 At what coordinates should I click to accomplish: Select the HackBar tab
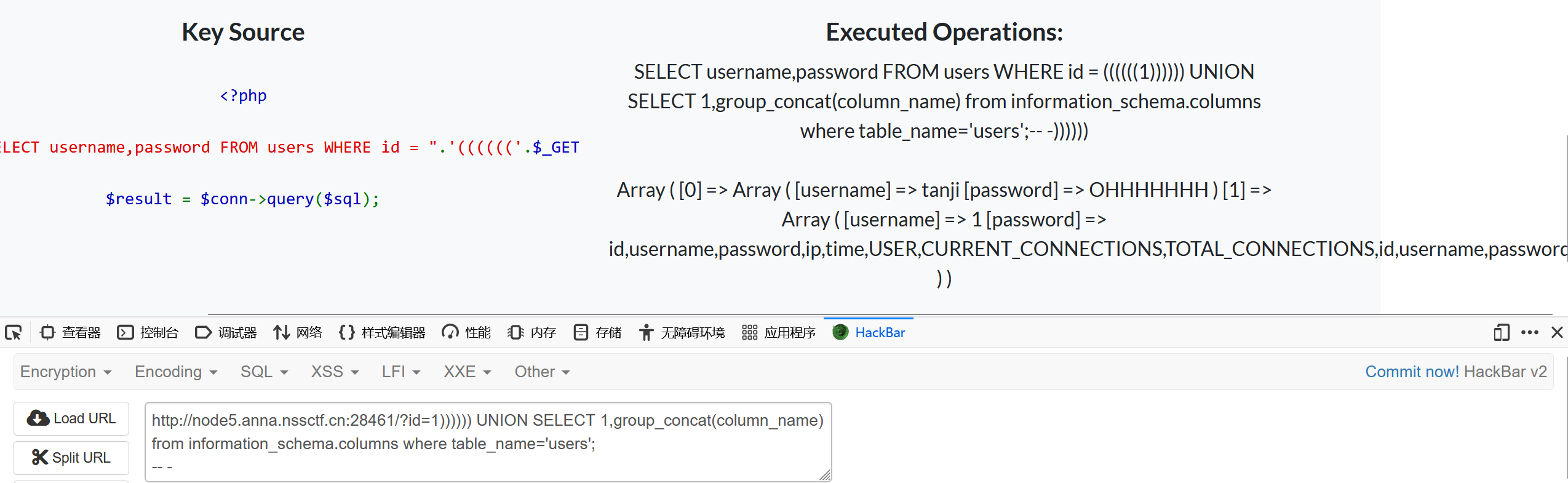869,333
